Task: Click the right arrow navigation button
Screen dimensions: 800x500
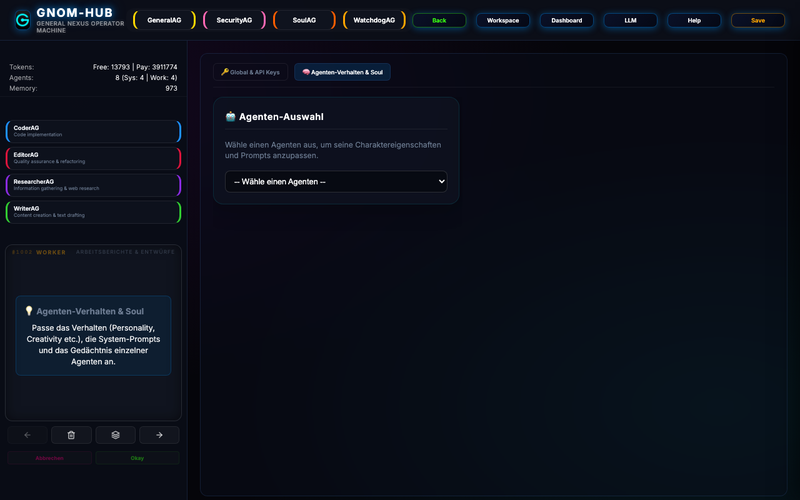Action: (159, 435)
